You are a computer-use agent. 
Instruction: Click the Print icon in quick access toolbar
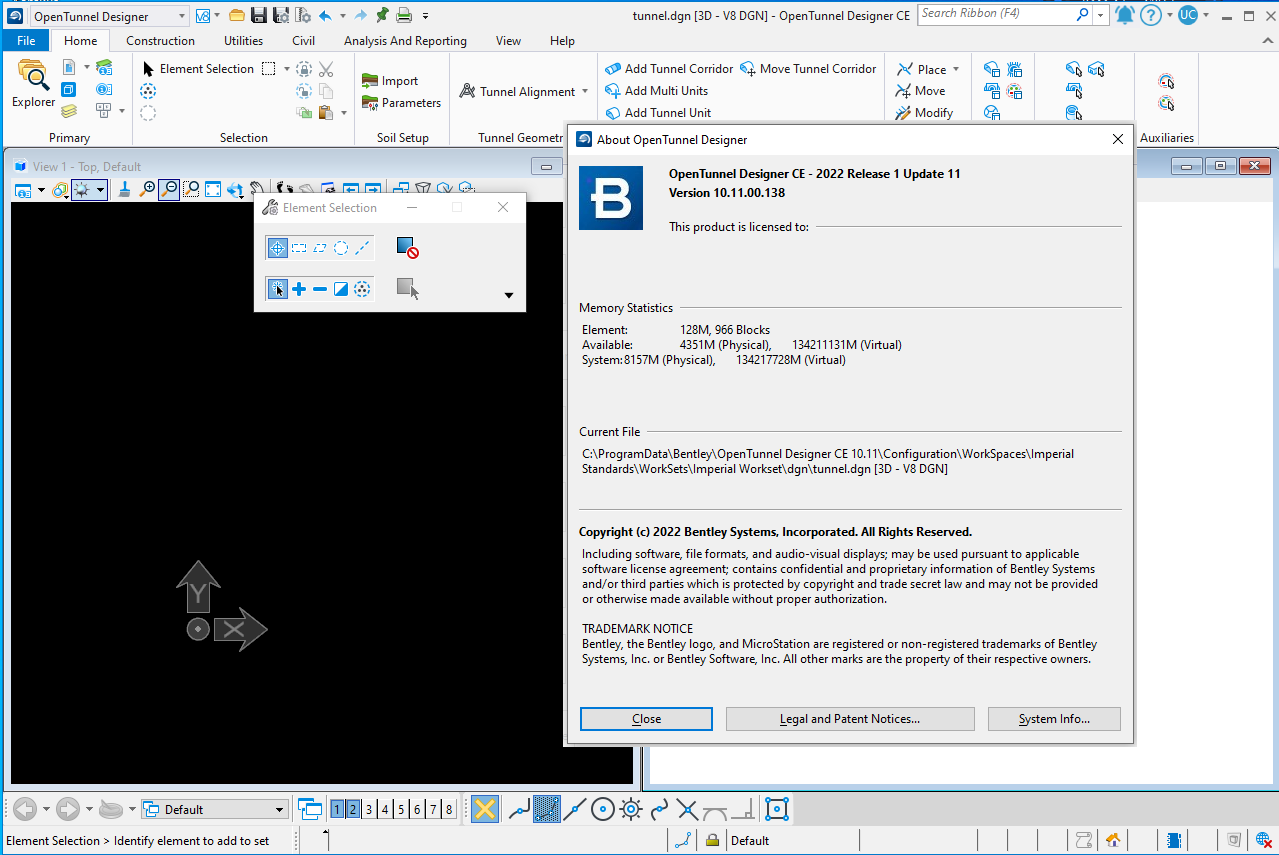tap(404, 15)
